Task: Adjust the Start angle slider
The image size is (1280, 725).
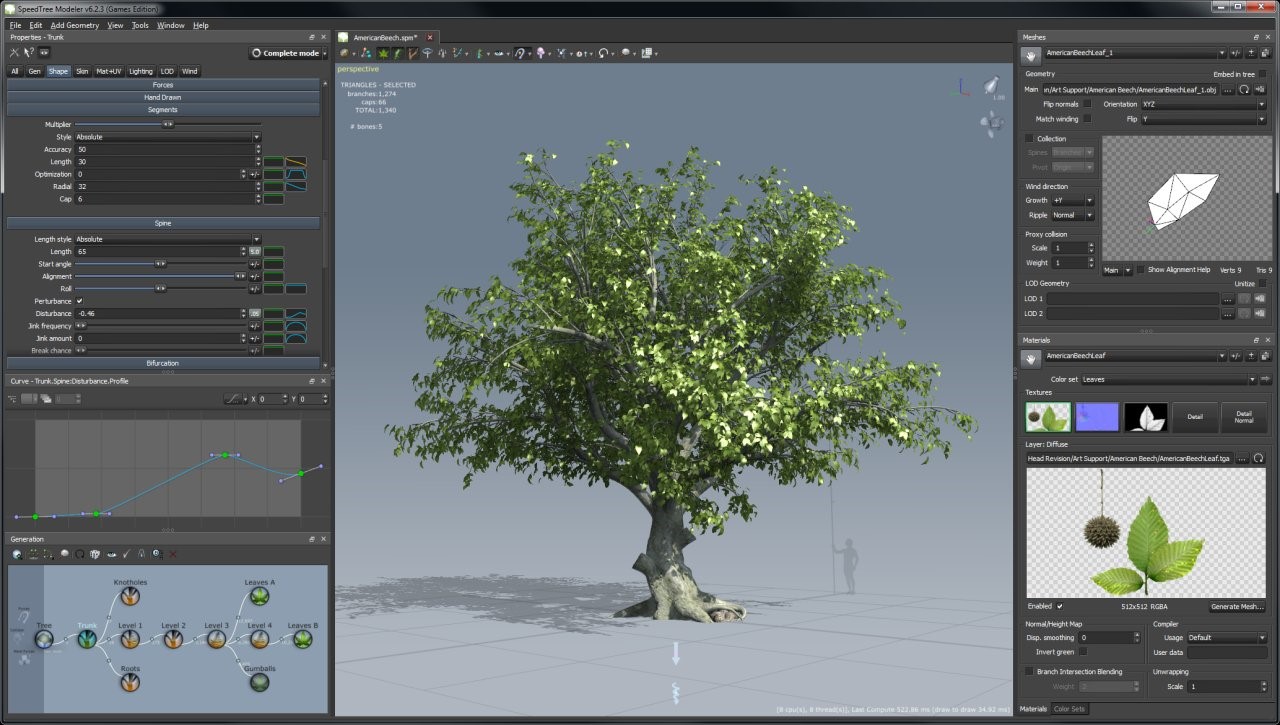Action: click(160, 264)
